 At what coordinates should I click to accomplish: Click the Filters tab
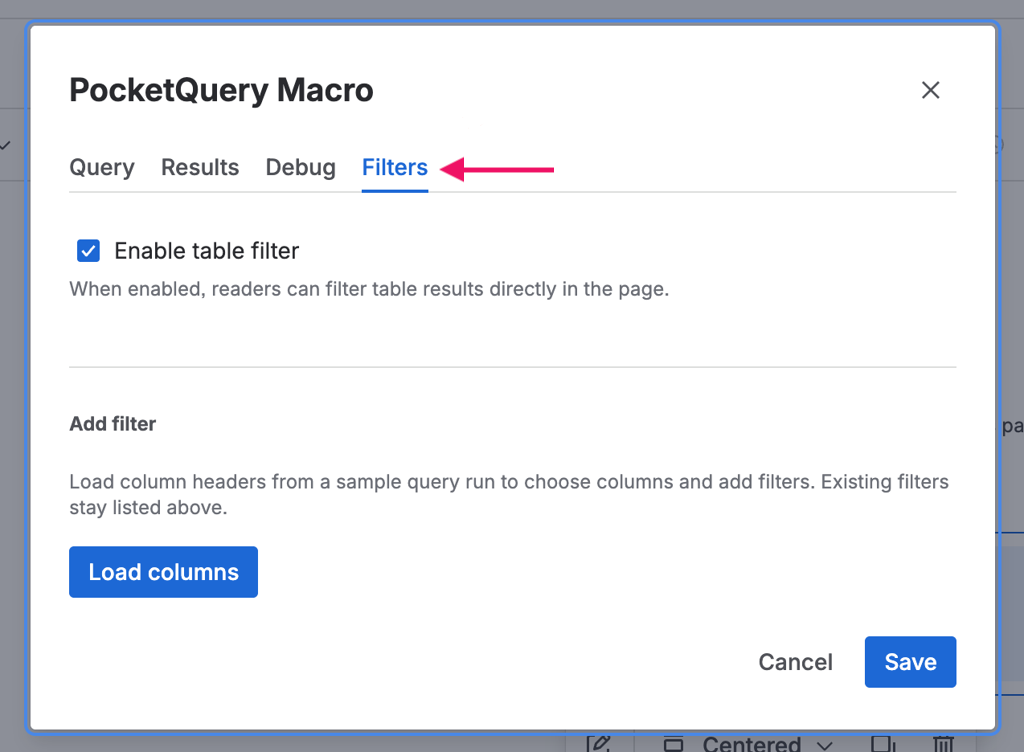(394, 168)
